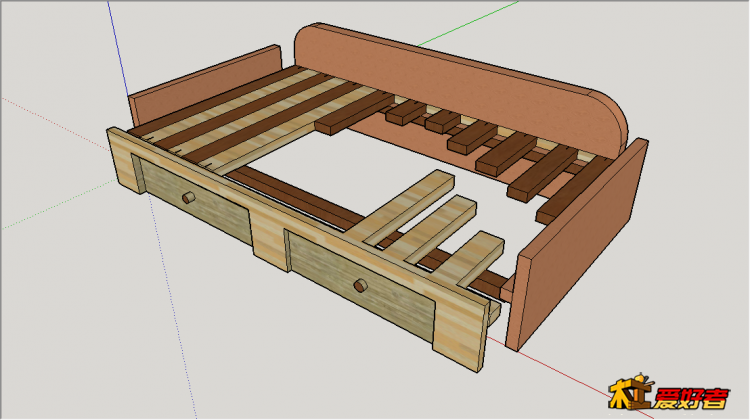Pick the right drawer front panel

(x=363, y=287)
